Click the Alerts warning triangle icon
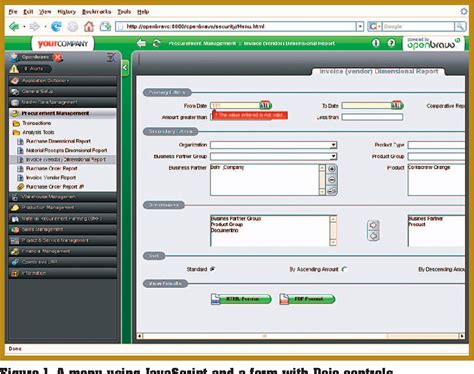Screen dimensions: 474x374 (x=14, y=69)
